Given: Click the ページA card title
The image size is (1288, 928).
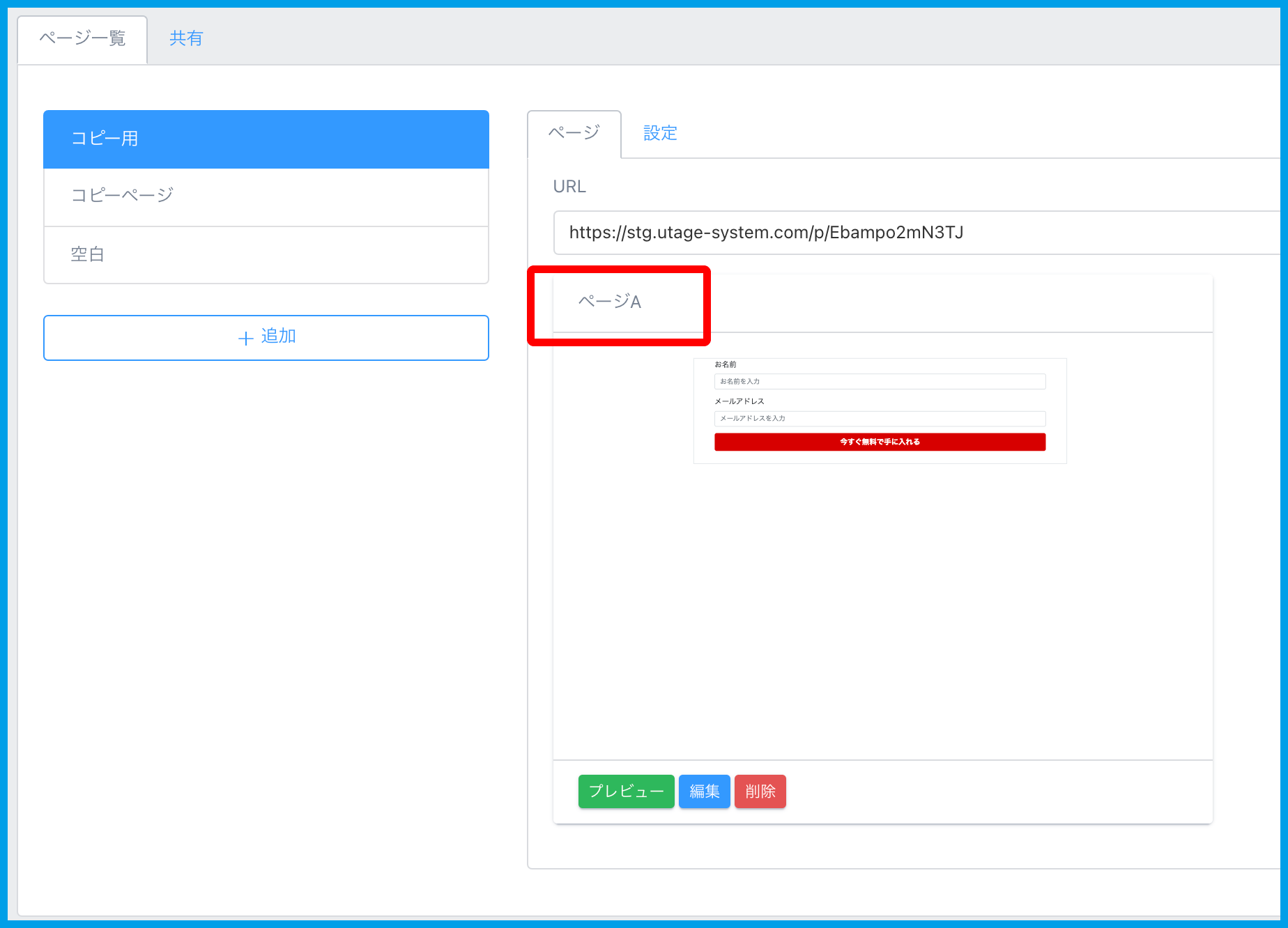Looking at the screenshot, I should 609,302.
